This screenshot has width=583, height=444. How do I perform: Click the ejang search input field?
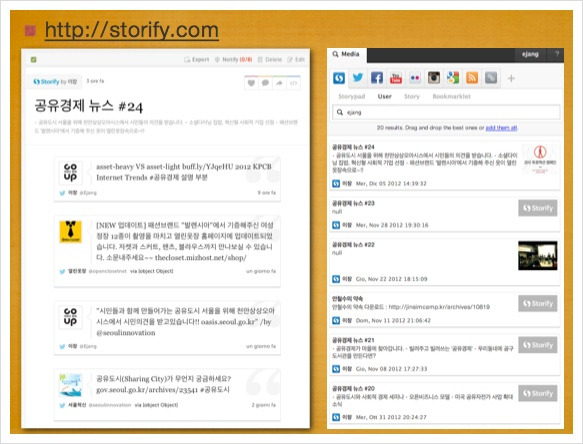[446, 112]
